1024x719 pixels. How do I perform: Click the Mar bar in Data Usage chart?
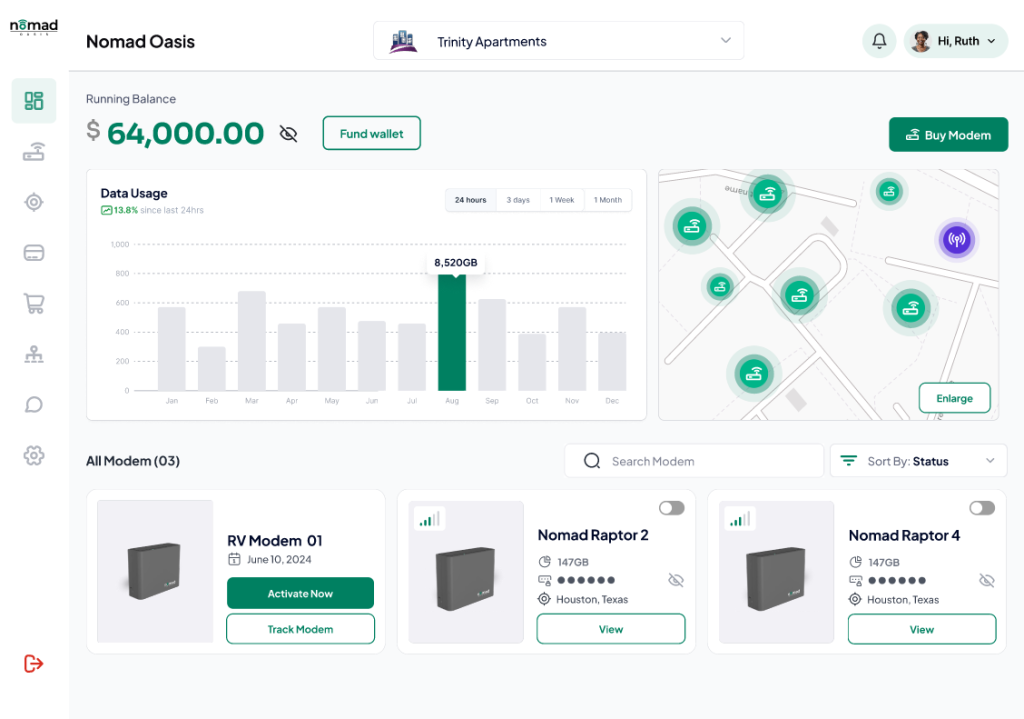251,341
